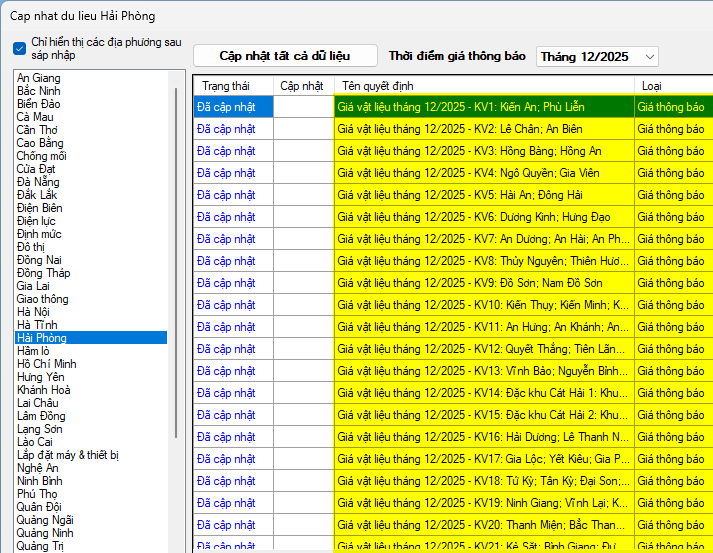Click Giá thông báo cell in KV9 row
Screen dimensions: 713x553
[672, 283]
